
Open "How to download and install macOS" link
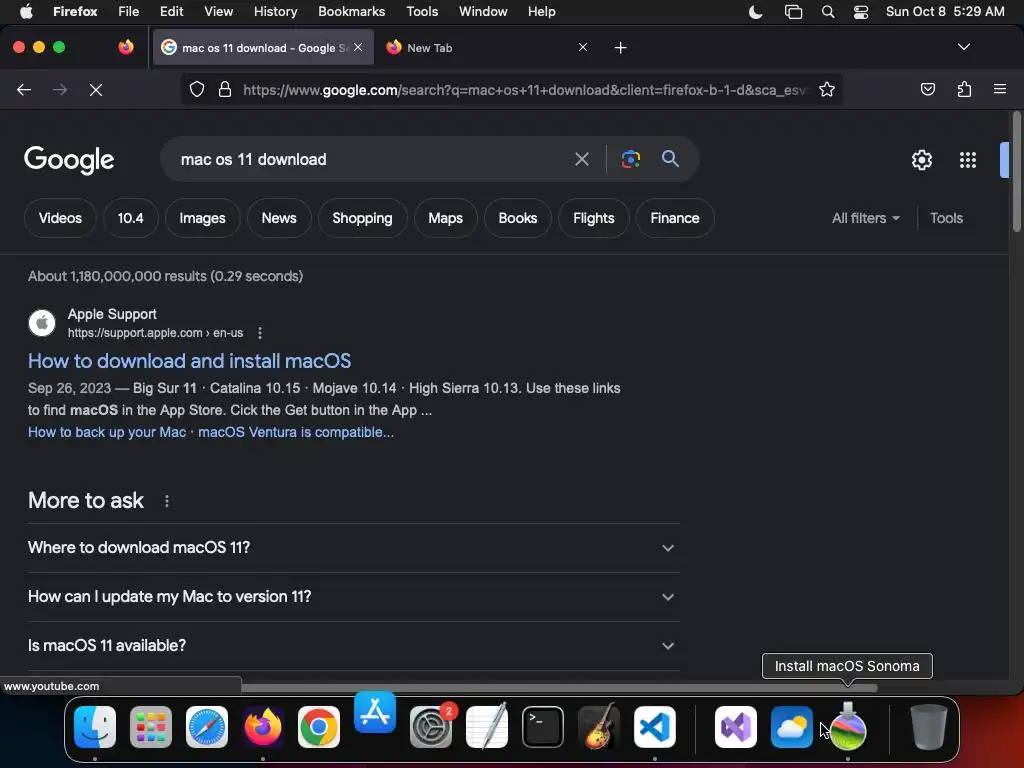click(x=189, y=361)
